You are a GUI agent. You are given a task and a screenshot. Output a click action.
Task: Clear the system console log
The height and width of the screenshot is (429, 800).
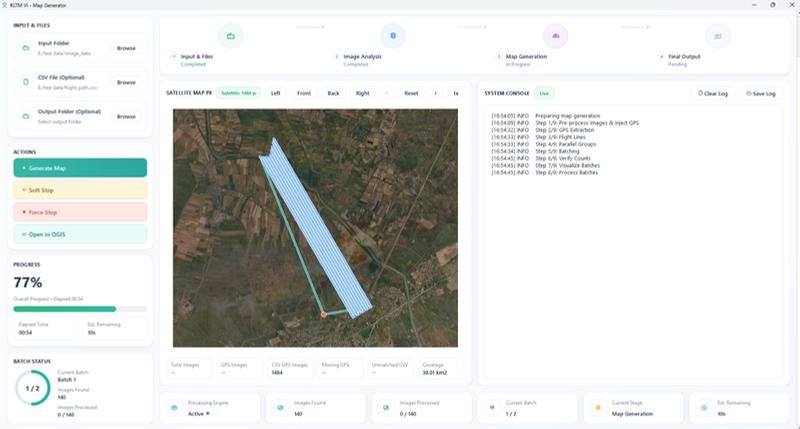713,93
